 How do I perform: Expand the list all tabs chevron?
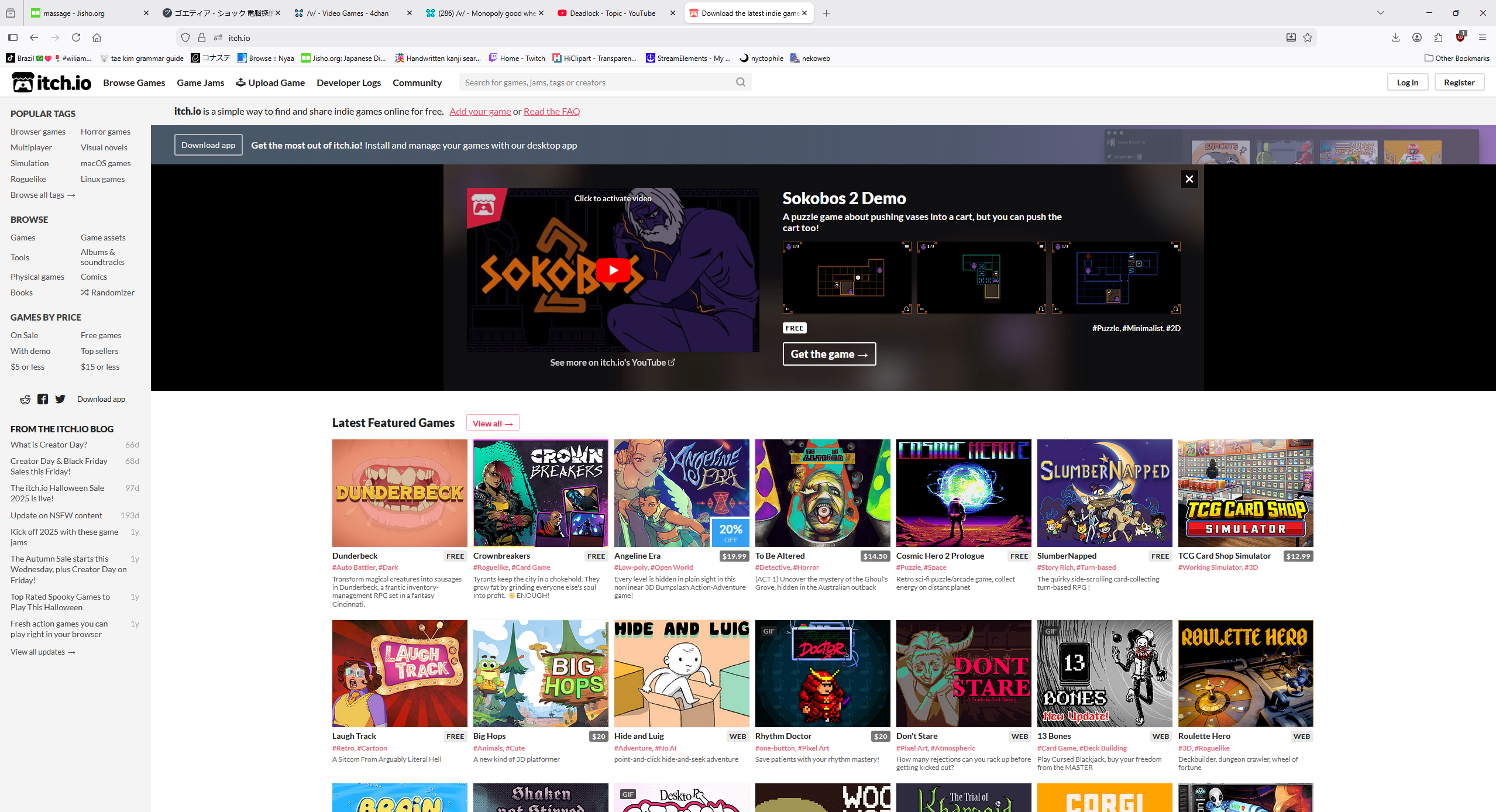click(1381, 13)
